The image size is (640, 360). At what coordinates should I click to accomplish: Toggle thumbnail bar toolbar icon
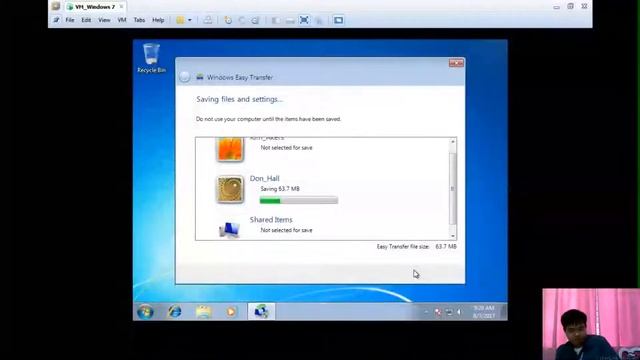[290, 20]
